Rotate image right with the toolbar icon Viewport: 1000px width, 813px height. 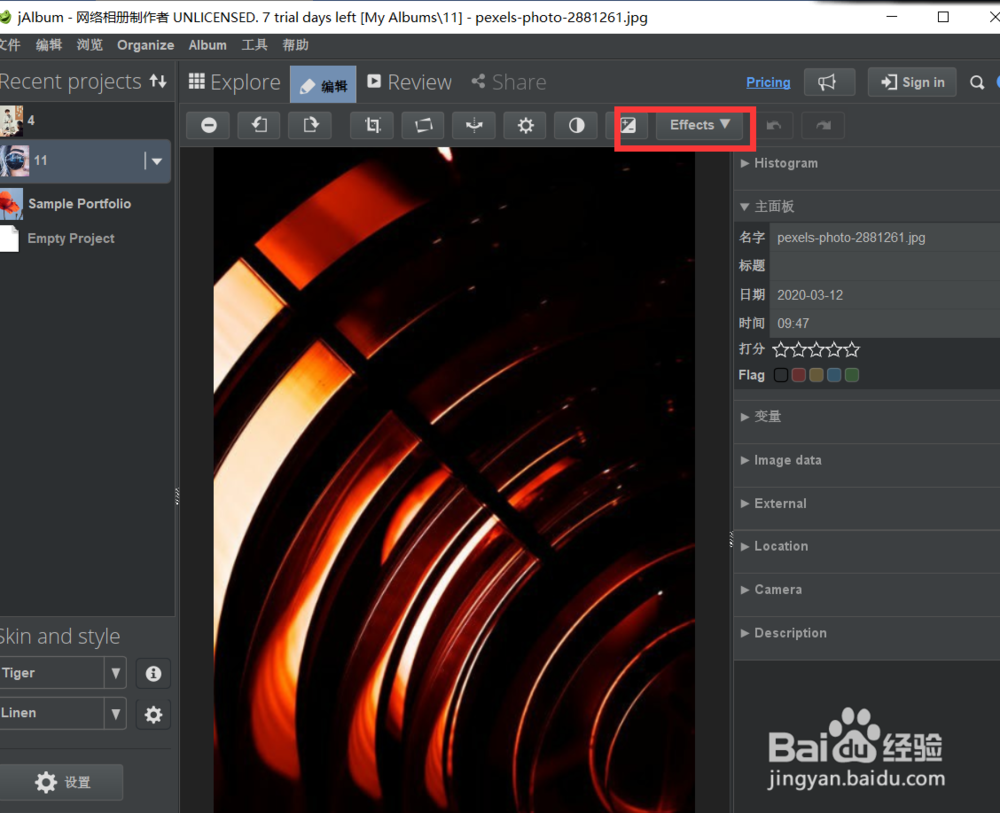tap(310, 125)
